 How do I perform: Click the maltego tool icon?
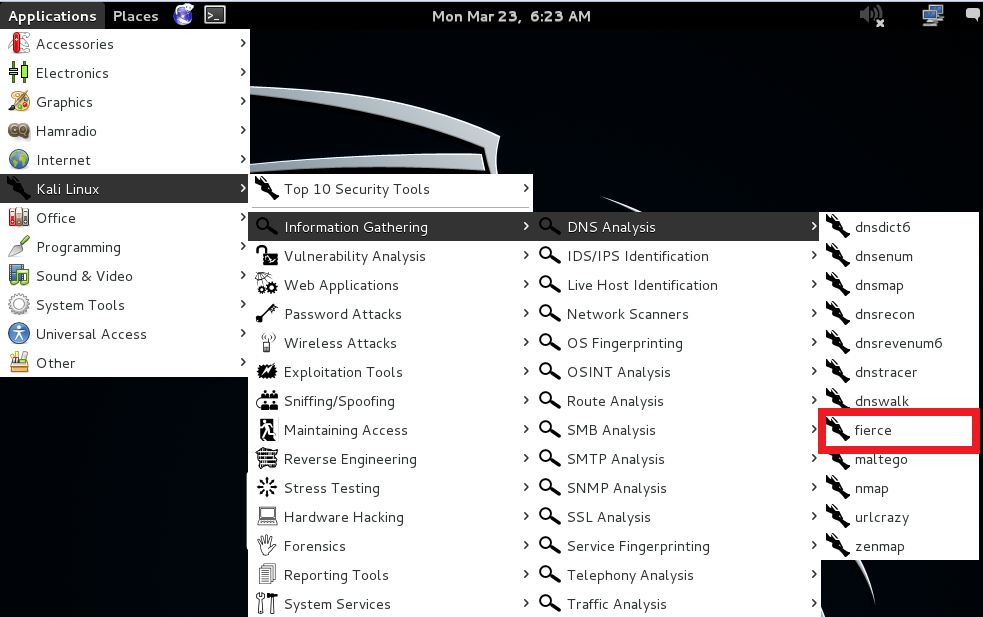[837, 459]
